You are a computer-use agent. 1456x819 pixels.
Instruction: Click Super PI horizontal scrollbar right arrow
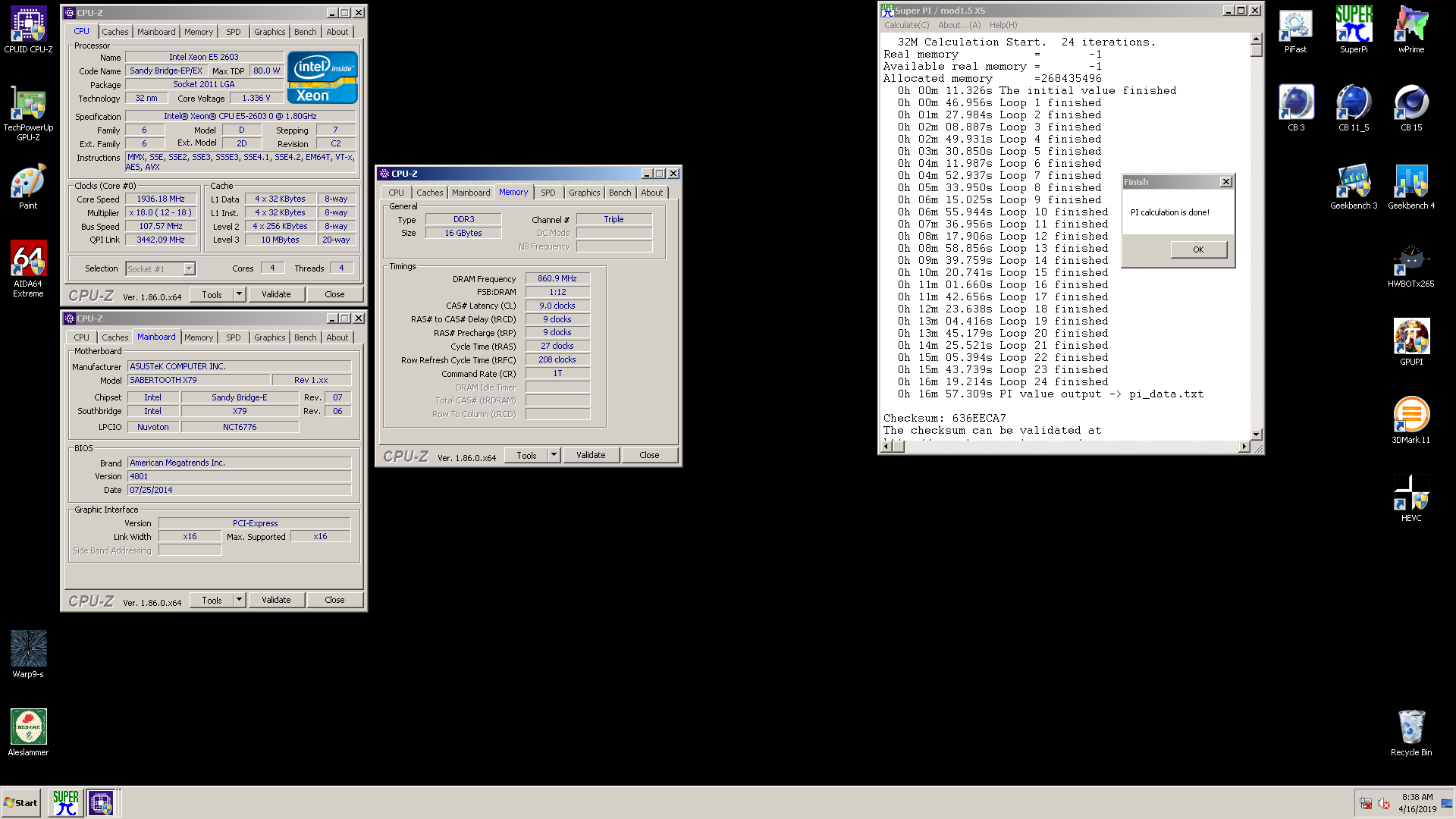click(x=1244, y=447)
